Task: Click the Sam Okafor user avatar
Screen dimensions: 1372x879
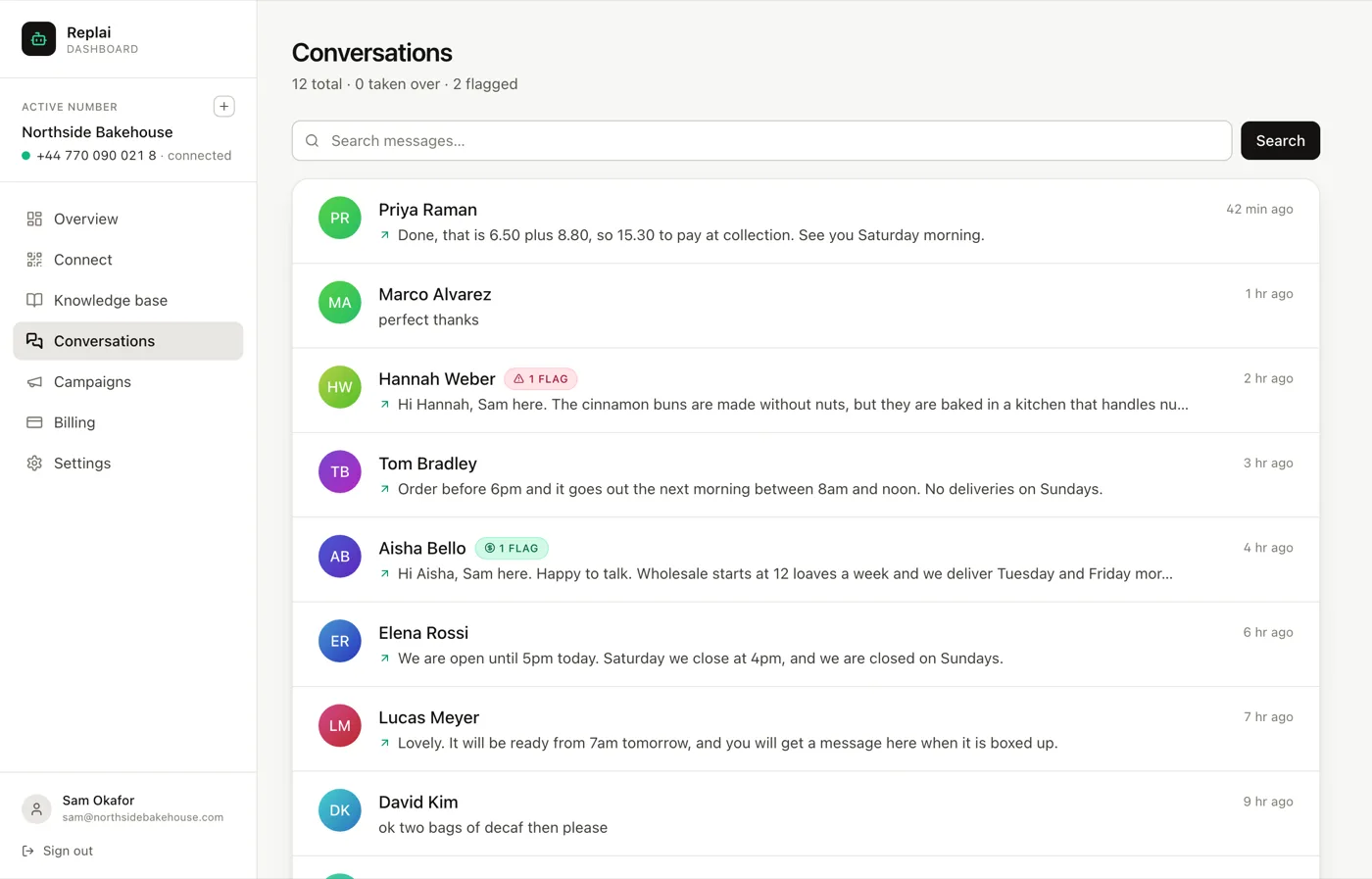Action: point(36,808)
